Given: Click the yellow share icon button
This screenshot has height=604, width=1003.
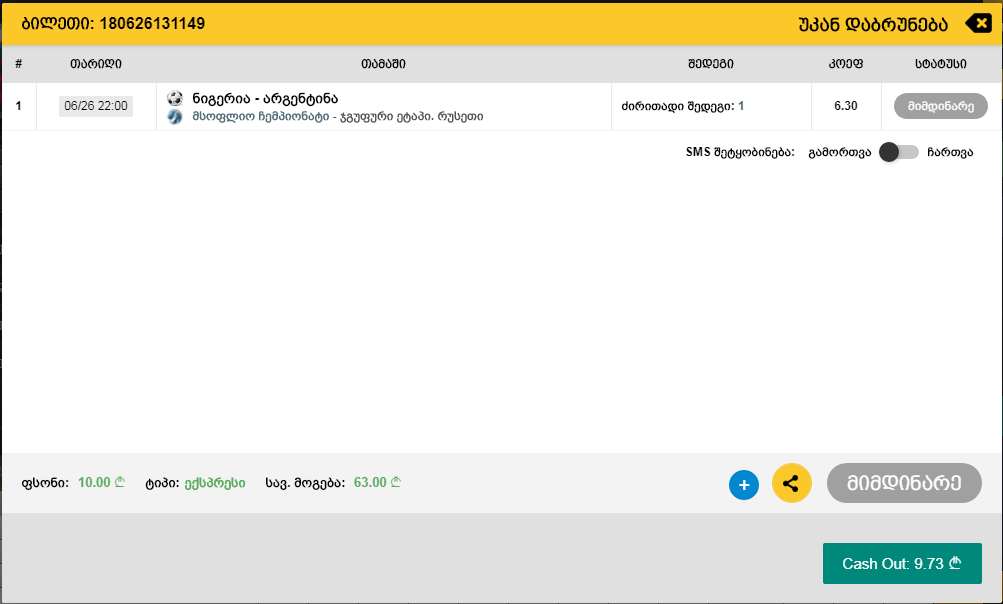Looking at the screenshot, I should pos(792,483).
